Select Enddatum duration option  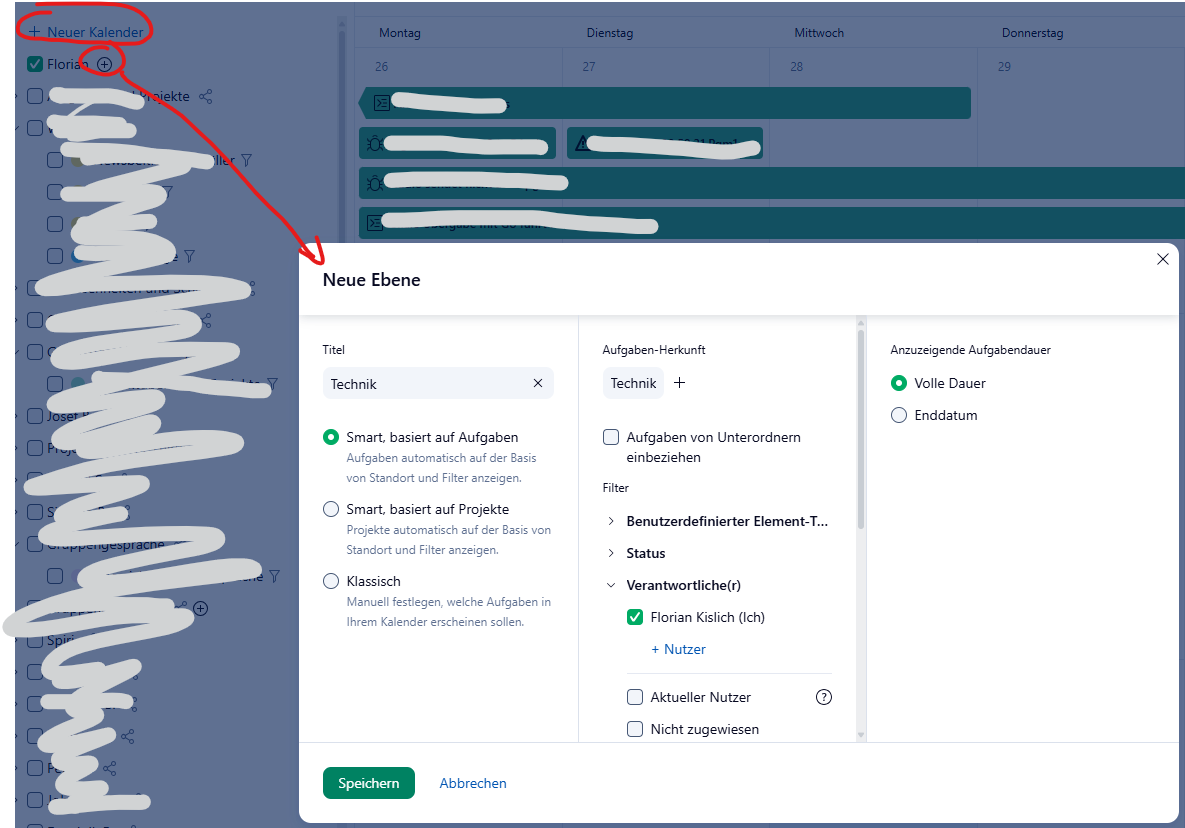click(899, 415)
